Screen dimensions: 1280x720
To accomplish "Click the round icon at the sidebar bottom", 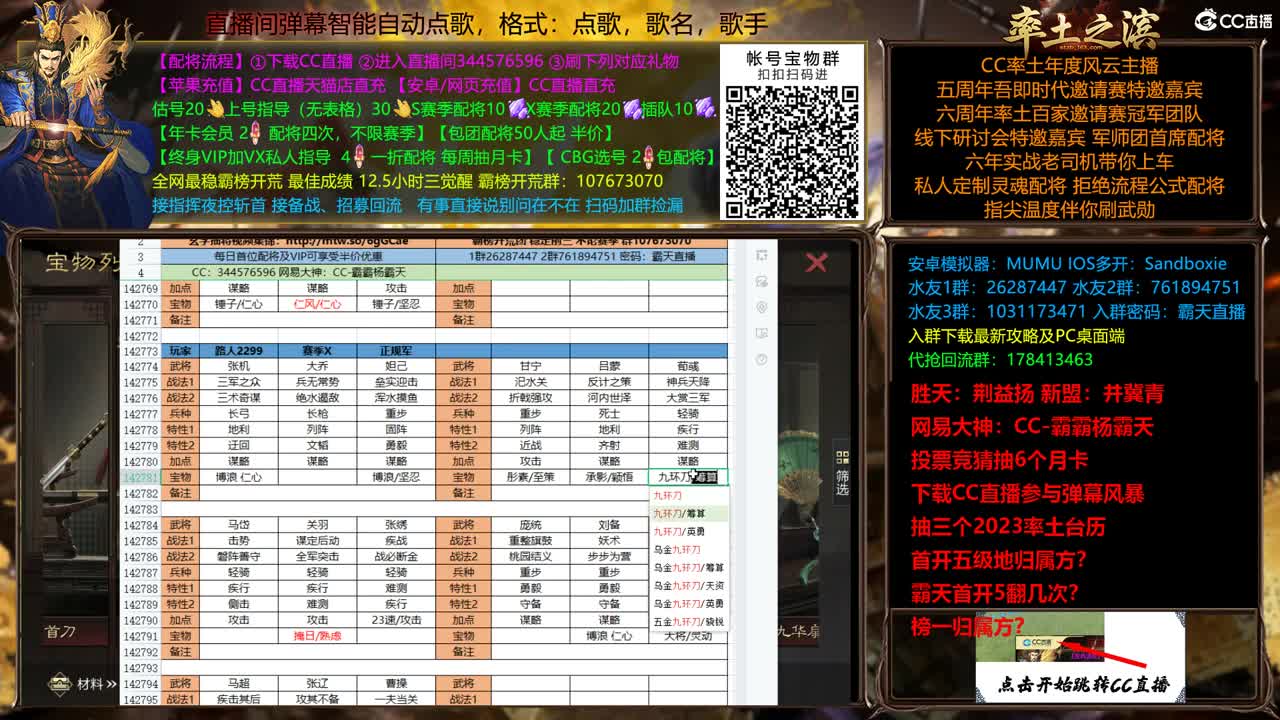I will click(x=762, y=359).
